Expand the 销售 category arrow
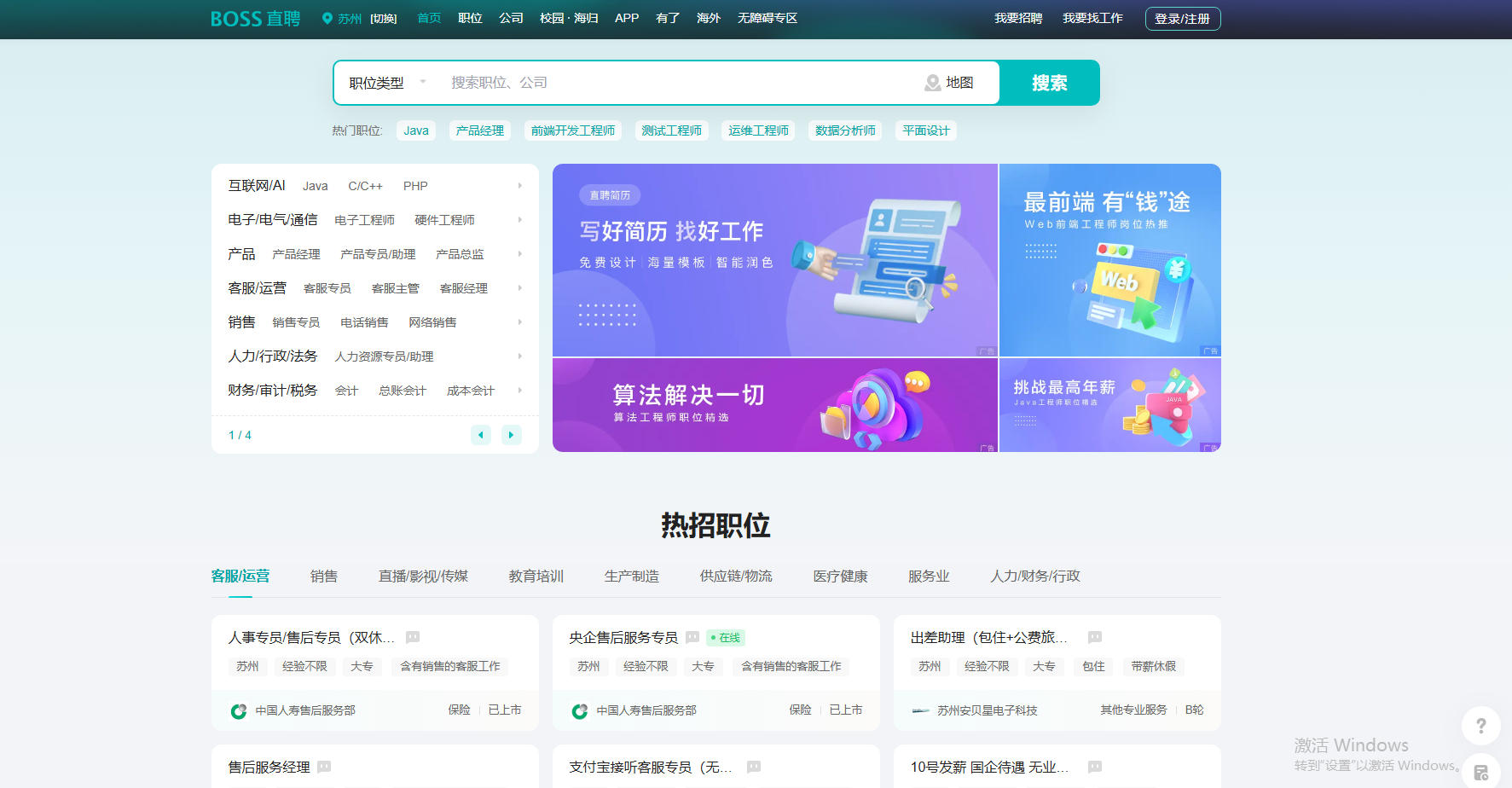The image size is (1512, 788). pyautogui.click(x=520, y=322)
